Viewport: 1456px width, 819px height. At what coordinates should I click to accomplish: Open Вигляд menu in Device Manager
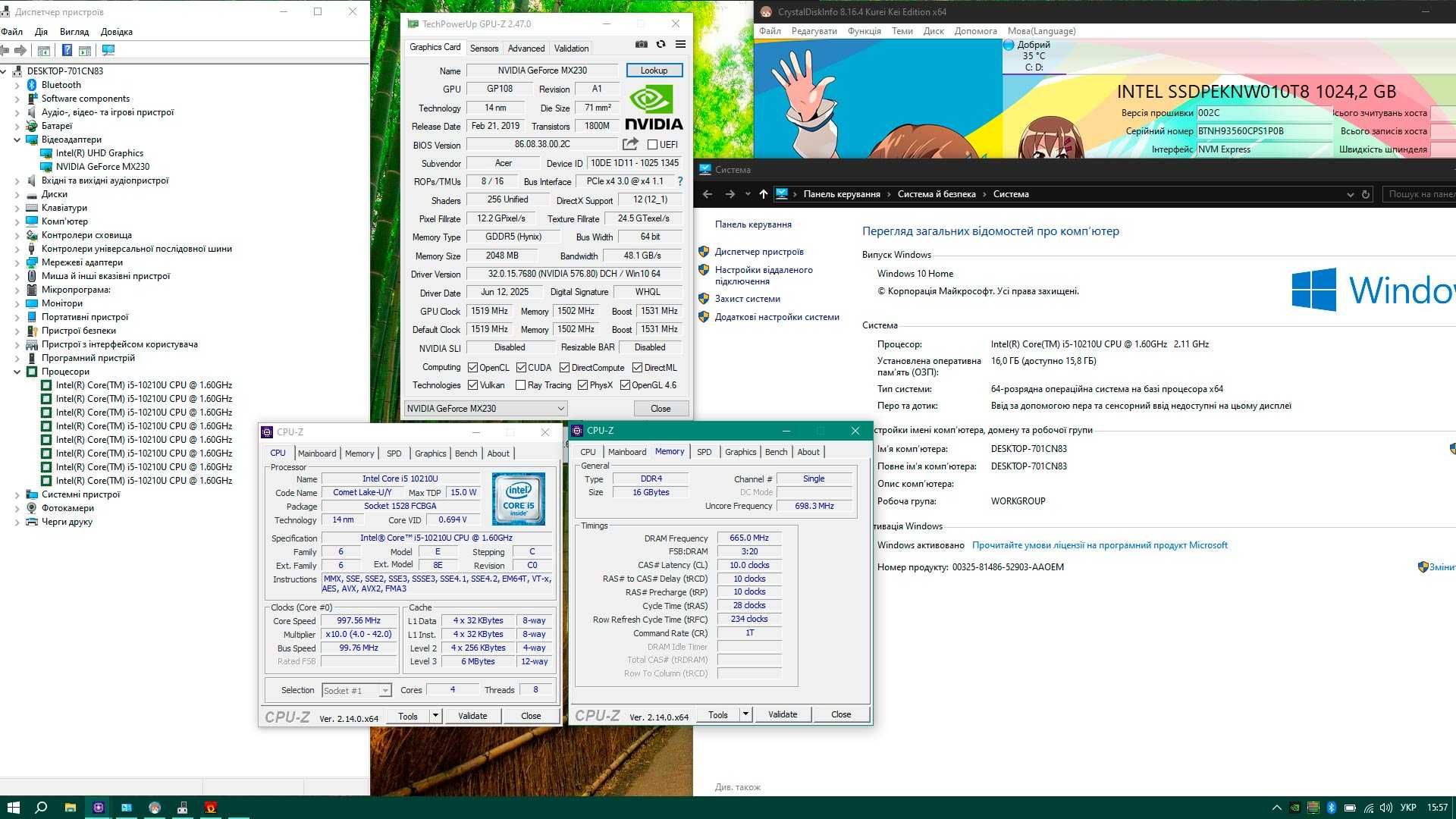pos(74,32)
